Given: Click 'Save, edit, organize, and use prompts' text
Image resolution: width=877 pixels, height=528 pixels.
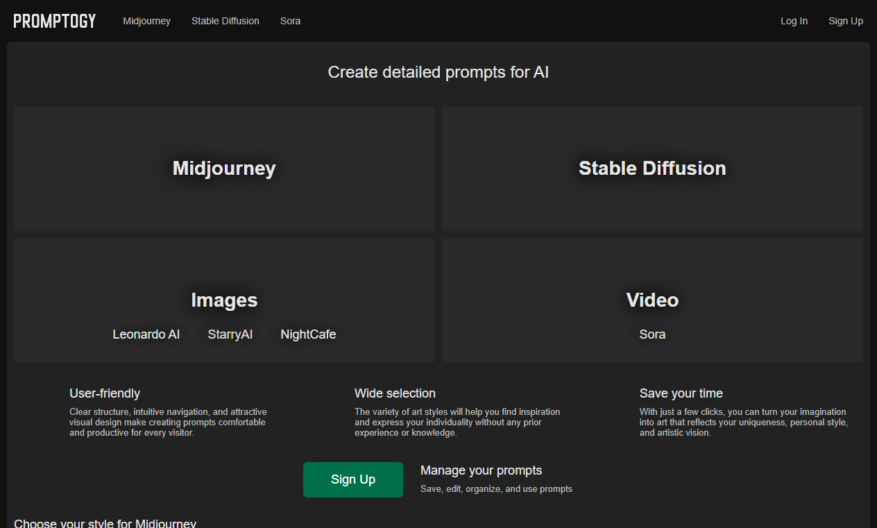Looking at the screenshot, I should pos(496,489).
